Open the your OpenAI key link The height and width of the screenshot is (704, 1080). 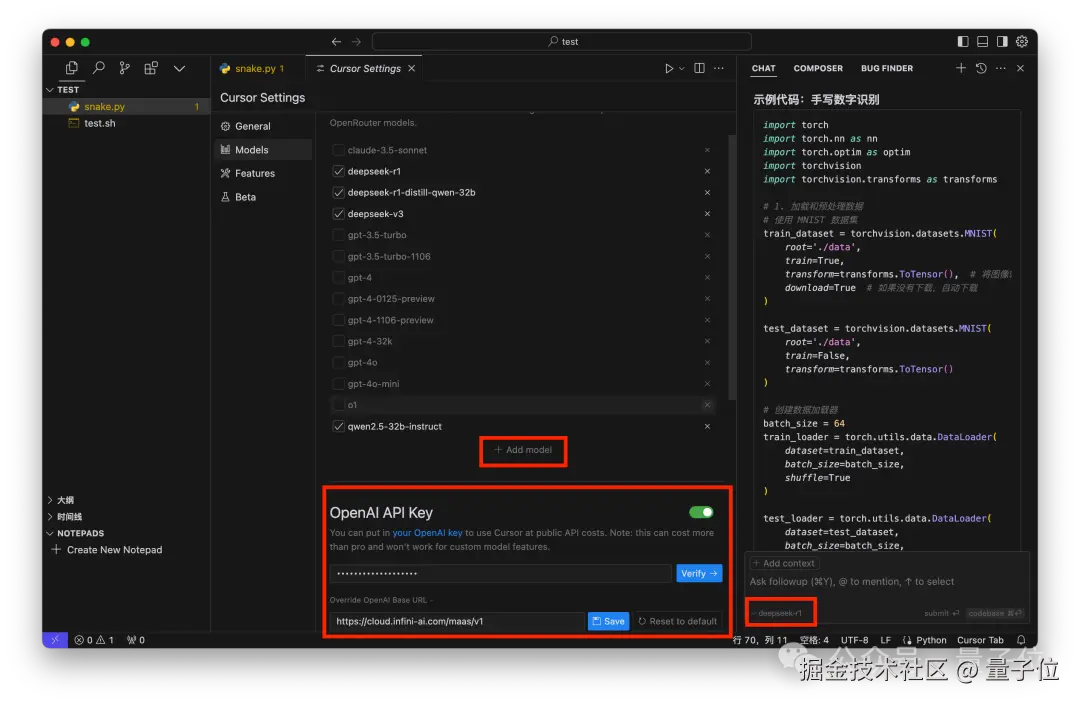click(427, 532)
